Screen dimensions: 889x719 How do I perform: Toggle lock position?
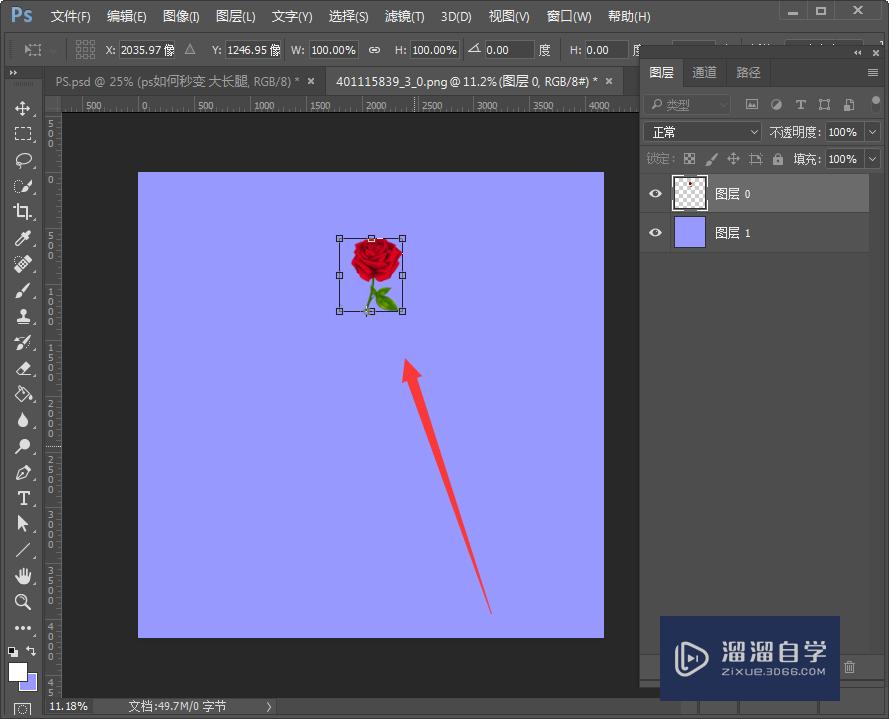click(x=733, y=159)
